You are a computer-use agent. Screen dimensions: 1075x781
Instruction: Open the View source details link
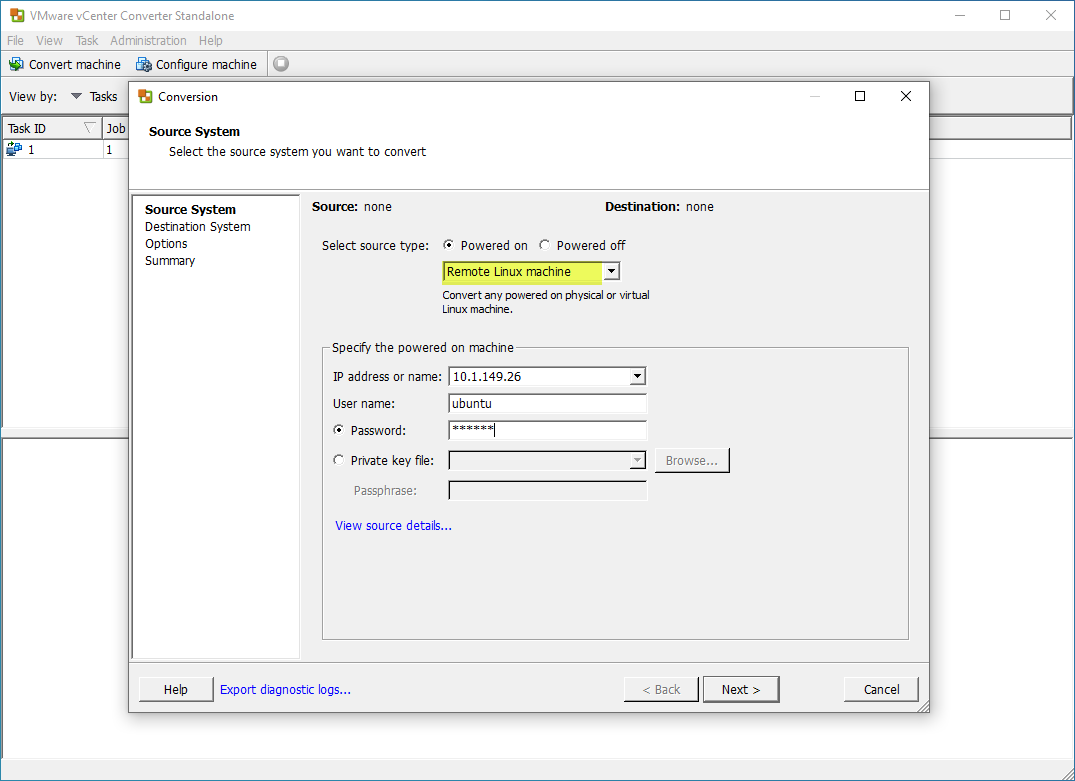point(393,525)
